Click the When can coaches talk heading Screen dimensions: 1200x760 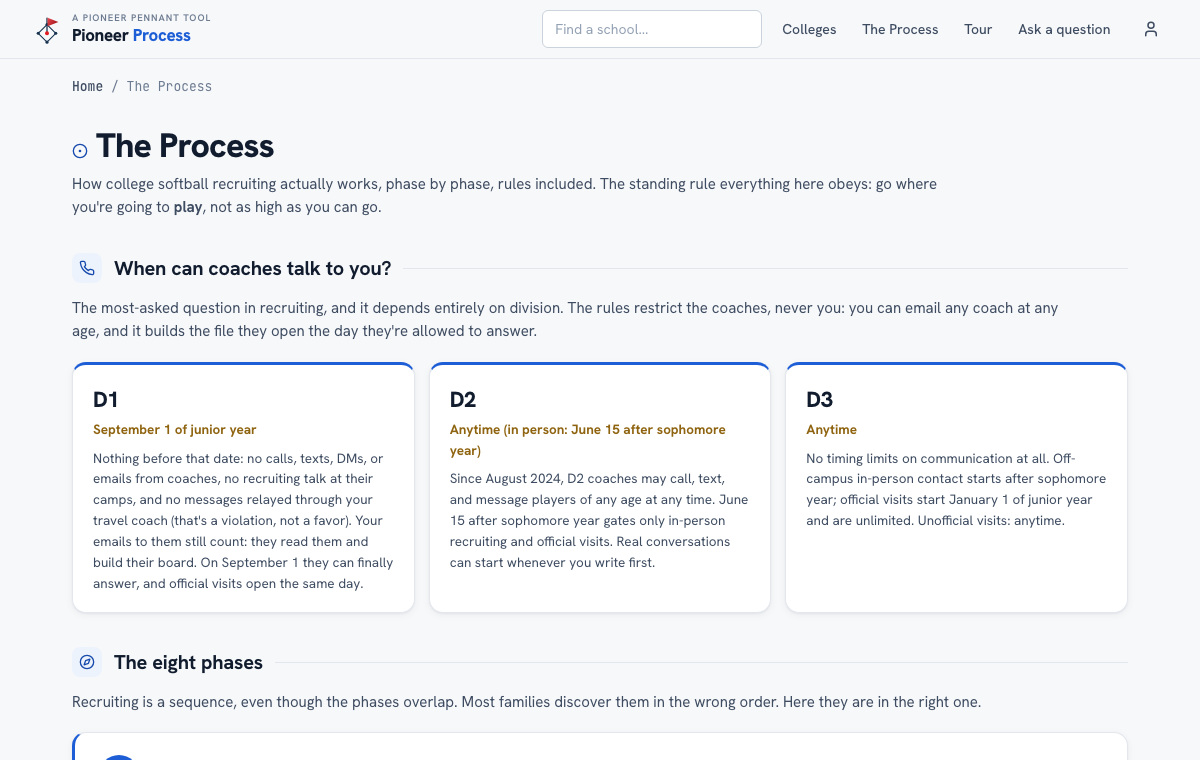253,268
